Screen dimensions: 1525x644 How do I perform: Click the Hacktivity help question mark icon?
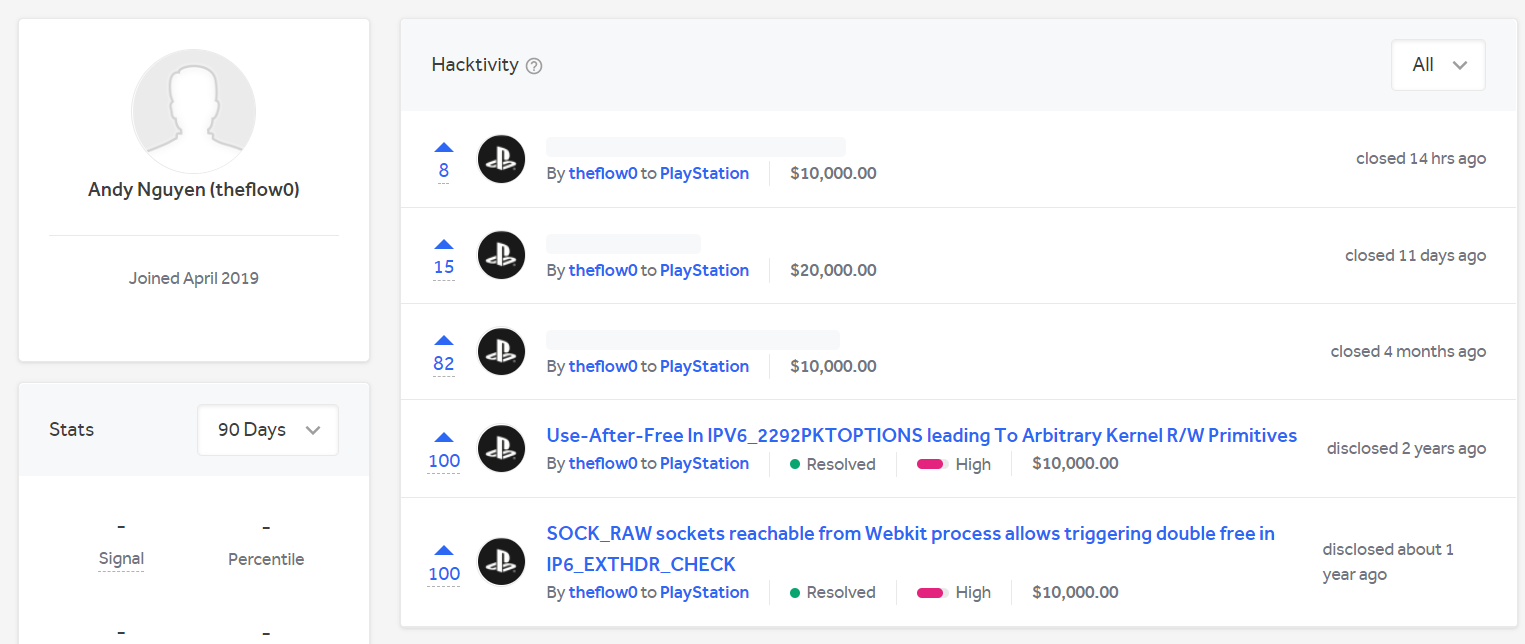(534, 66)
